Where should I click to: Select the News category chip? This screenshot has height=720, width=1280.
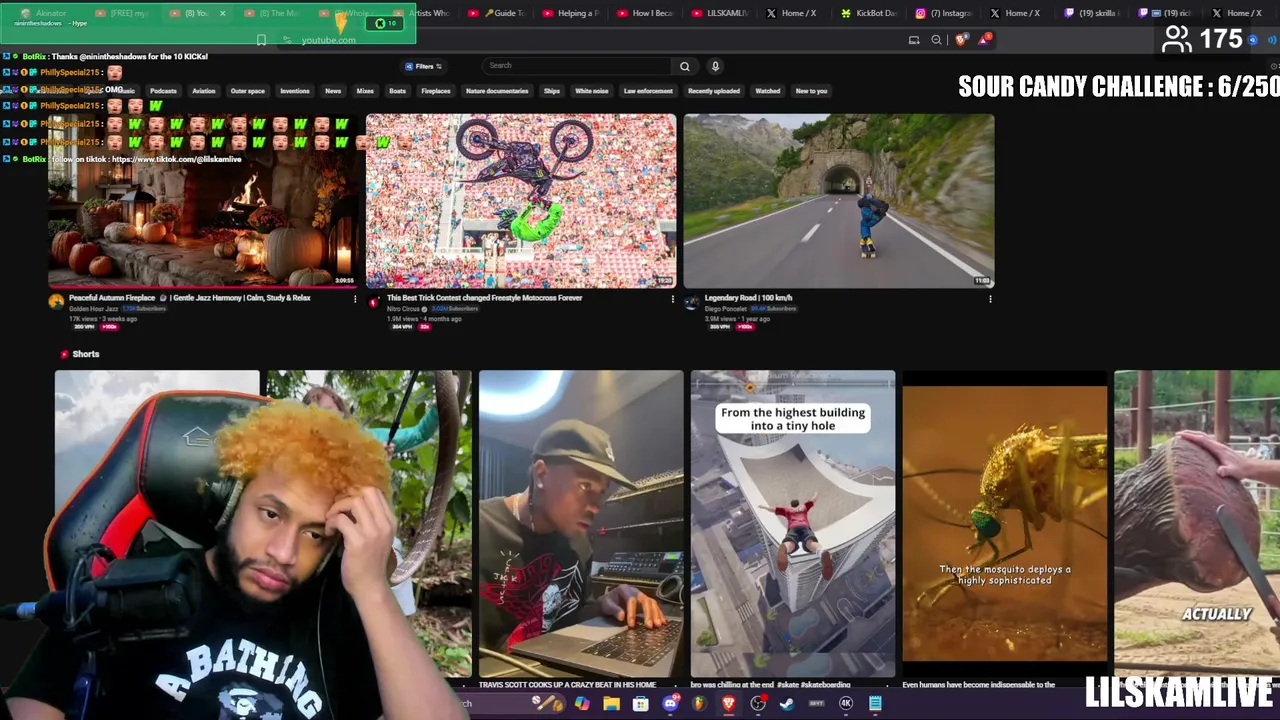(x=333, y=91)
